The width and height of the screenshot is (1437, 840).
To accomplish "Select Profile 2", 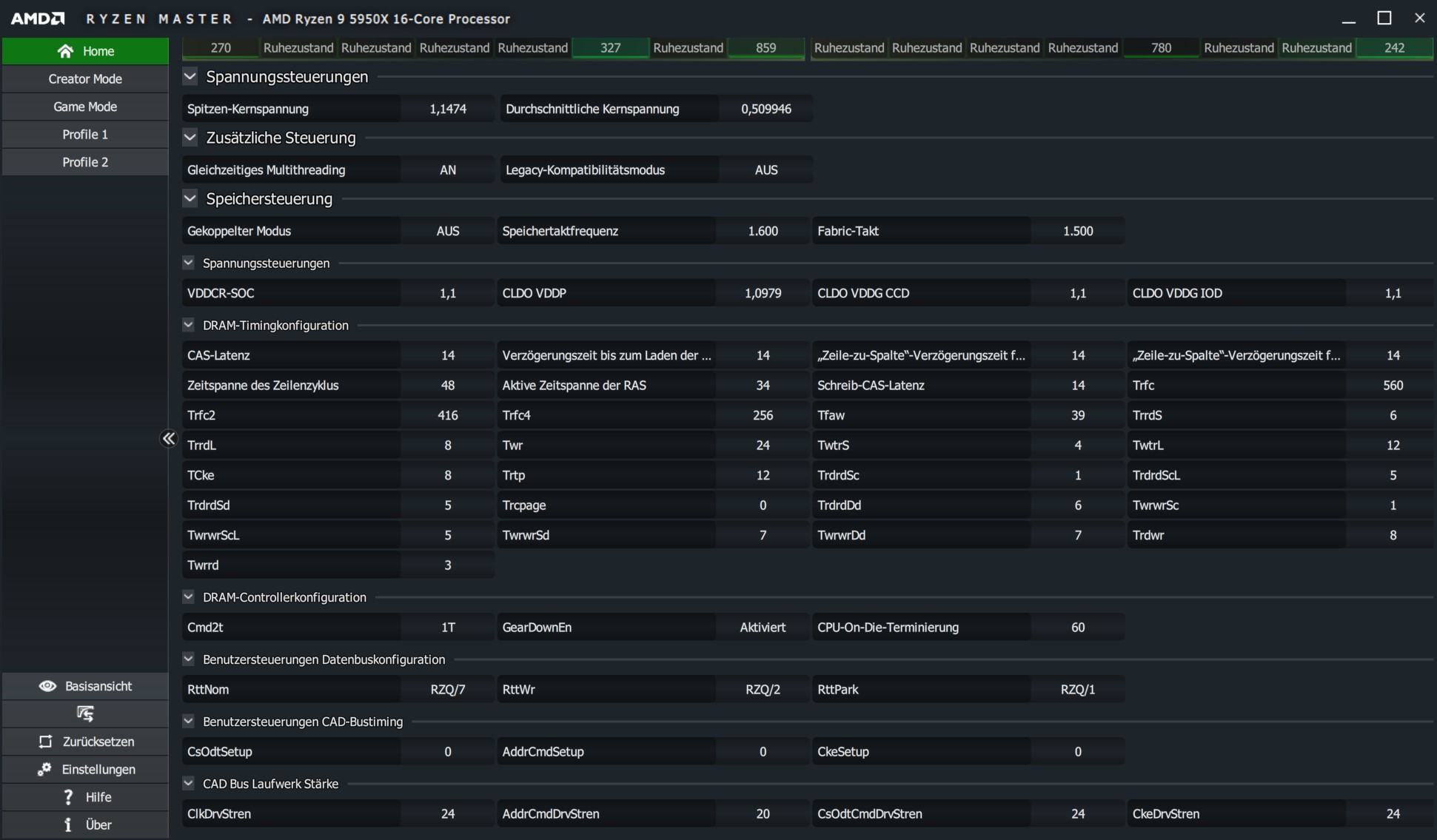I will point(85,162).
